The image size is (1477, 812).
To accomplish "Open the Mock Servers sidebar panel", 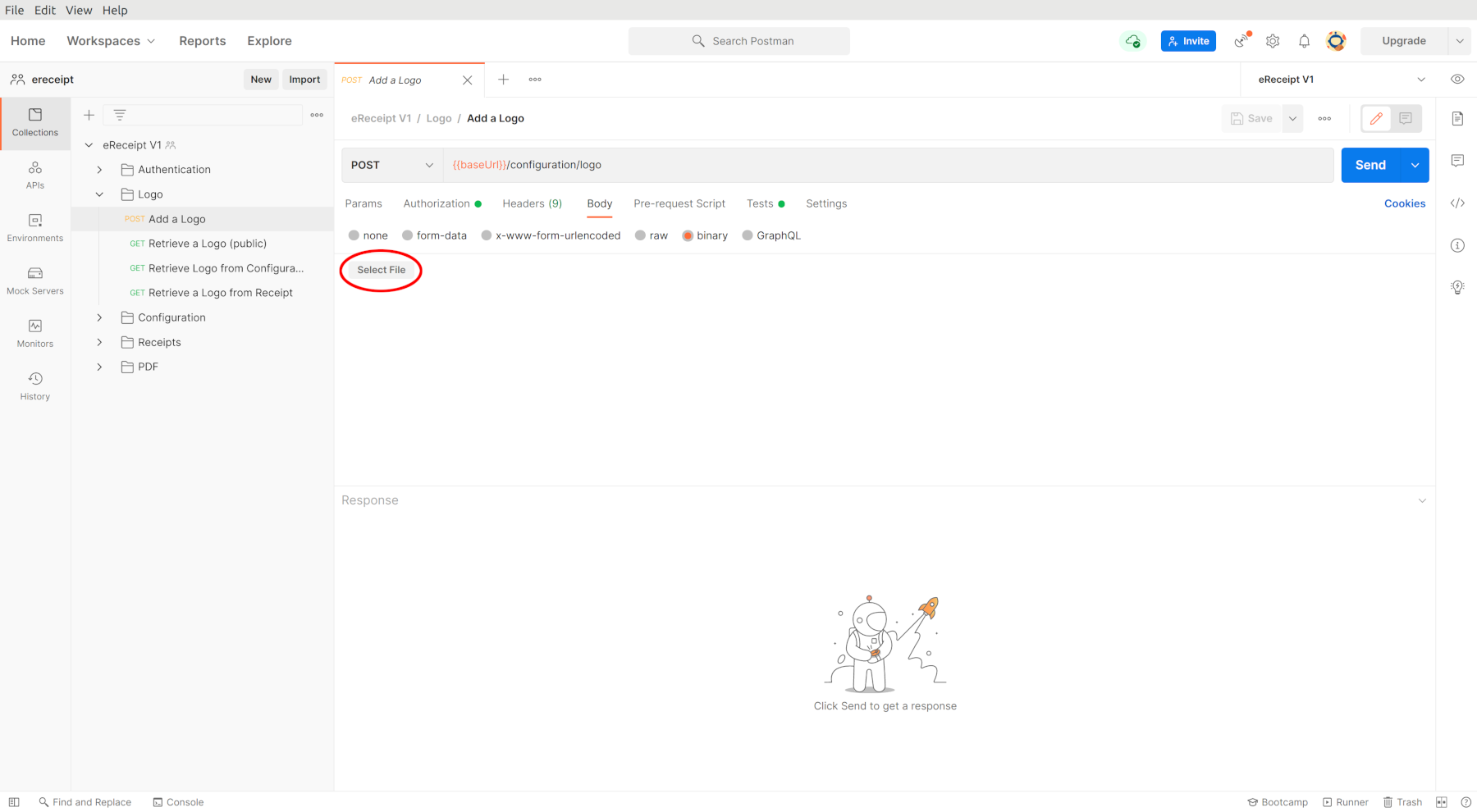I will [x=35, y=281].
